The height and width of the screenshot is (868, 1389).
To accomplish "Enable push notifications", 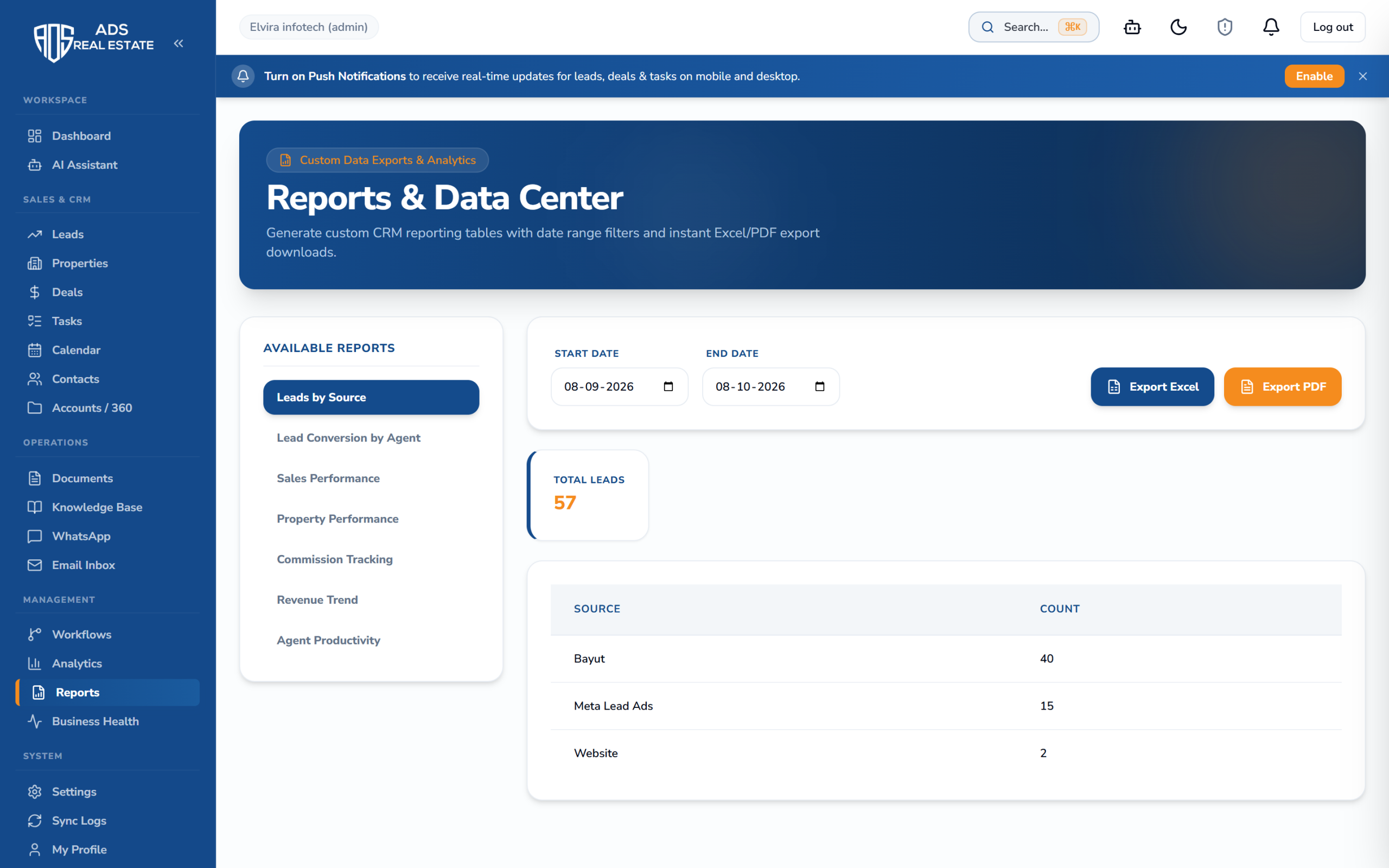I will 1314,76.
